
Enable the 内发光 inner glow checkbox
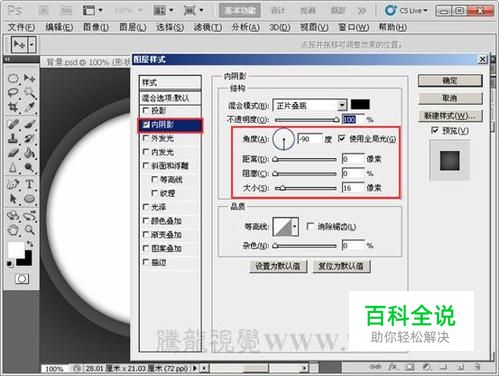click(x=146, y=152)
